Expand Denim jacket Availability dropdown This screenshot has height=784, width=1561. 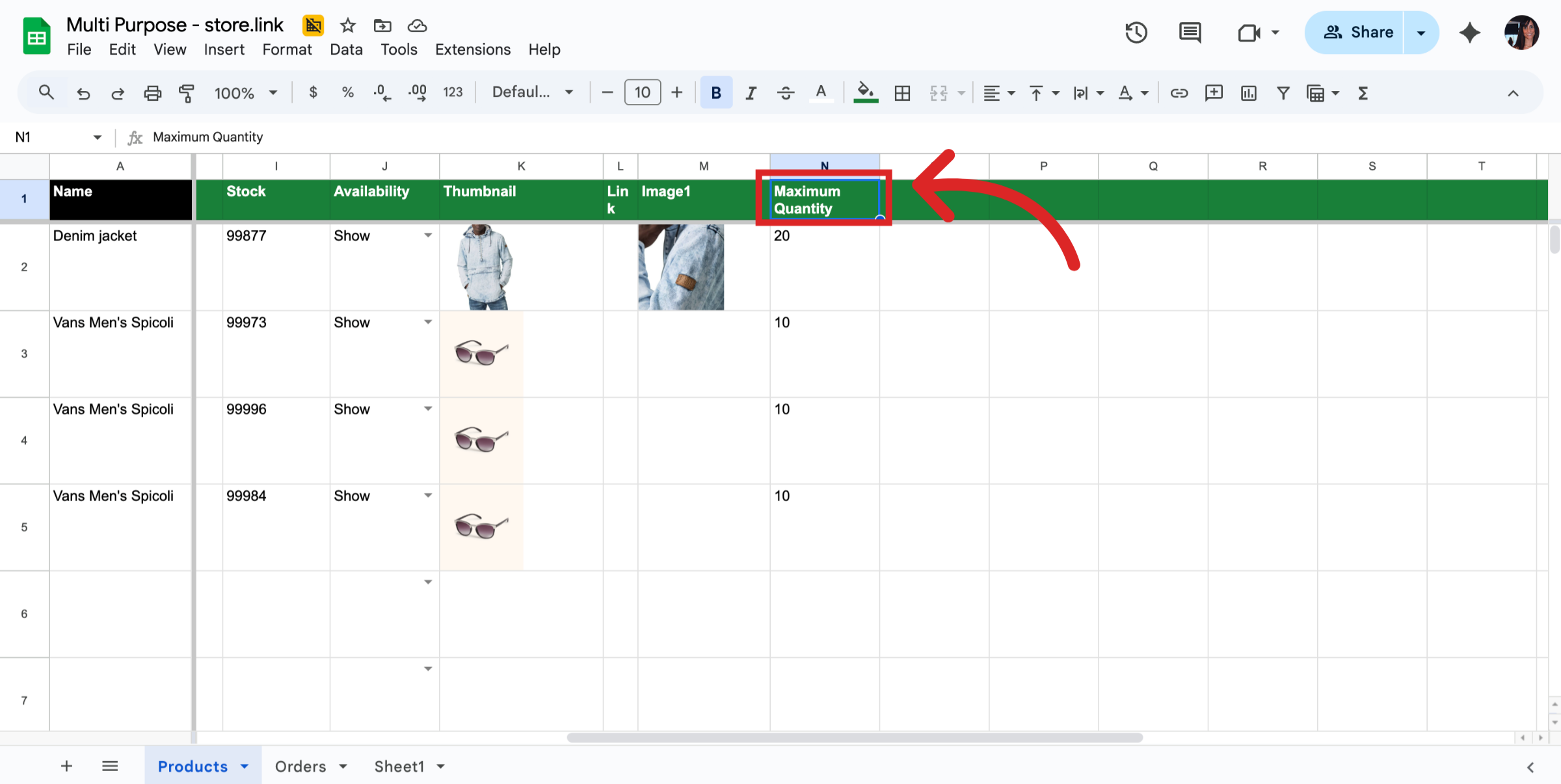[x=428, y=235]
